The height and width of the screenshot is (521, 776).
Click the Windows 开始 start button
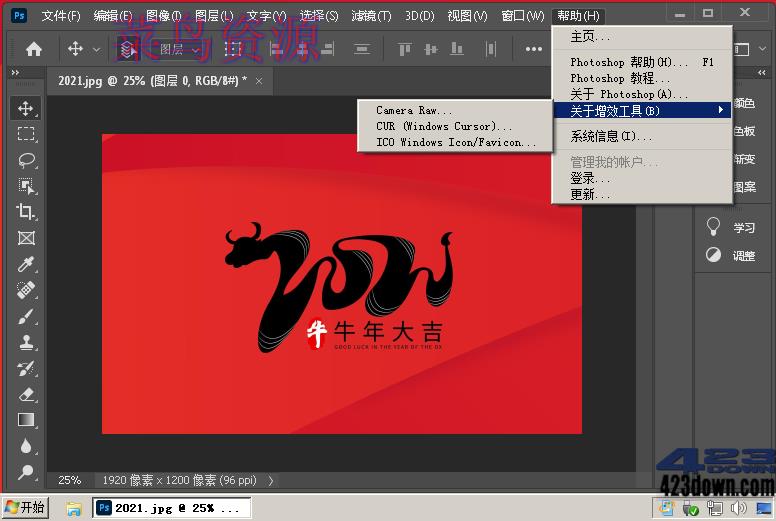coord(26,508)
